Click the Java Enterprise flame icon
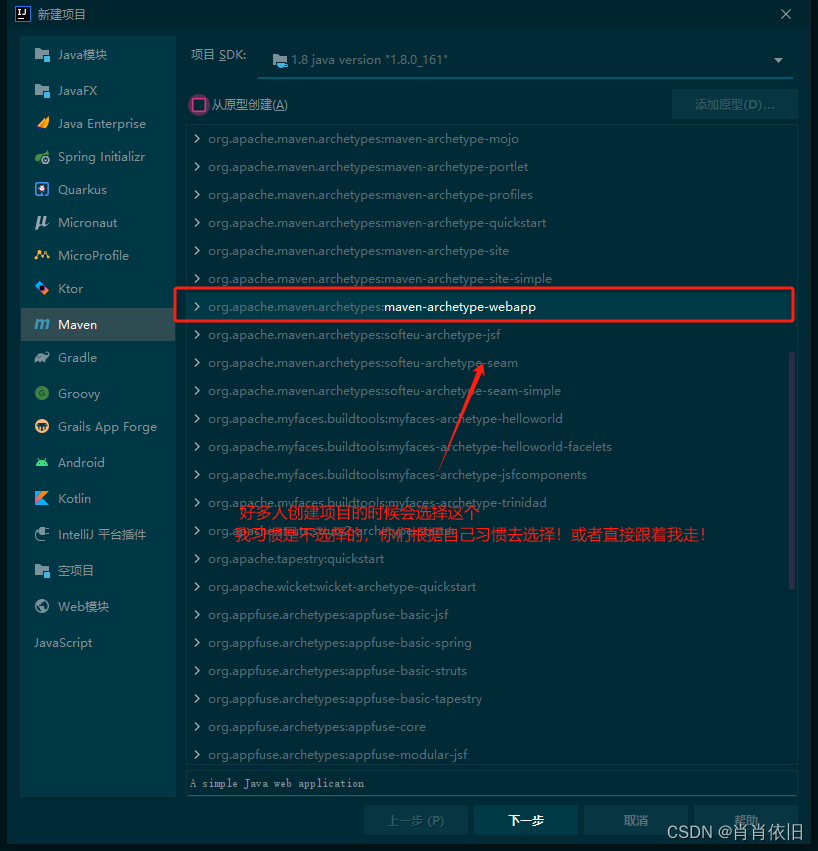This screenshot has height=851, width=818. (42, 123)
